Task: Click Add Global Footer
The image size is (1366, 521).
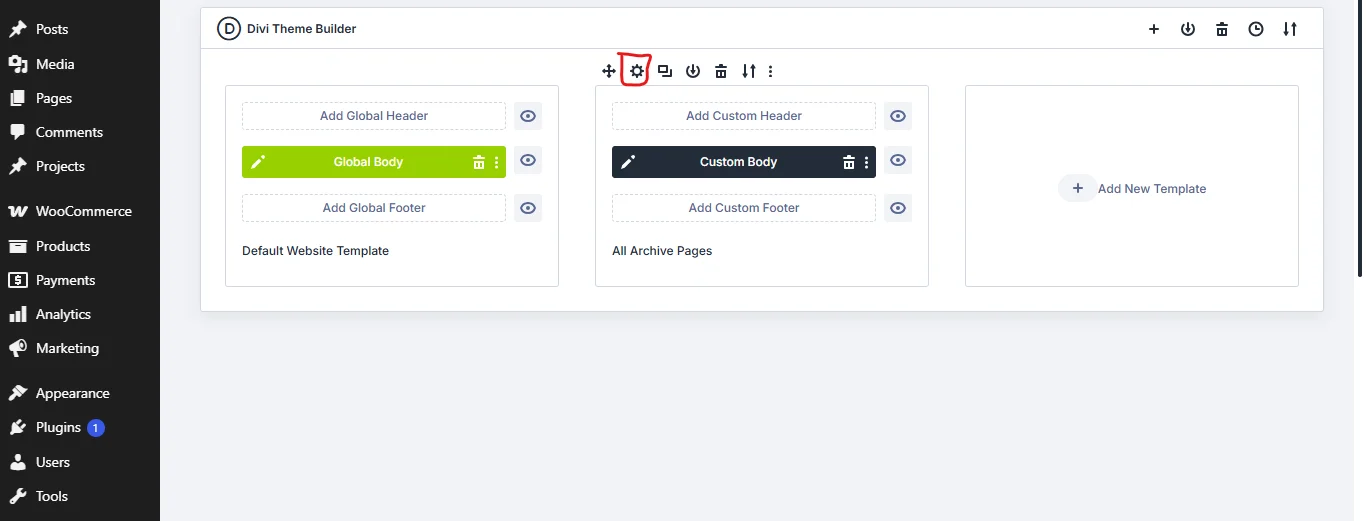Action: click(374, 208)
